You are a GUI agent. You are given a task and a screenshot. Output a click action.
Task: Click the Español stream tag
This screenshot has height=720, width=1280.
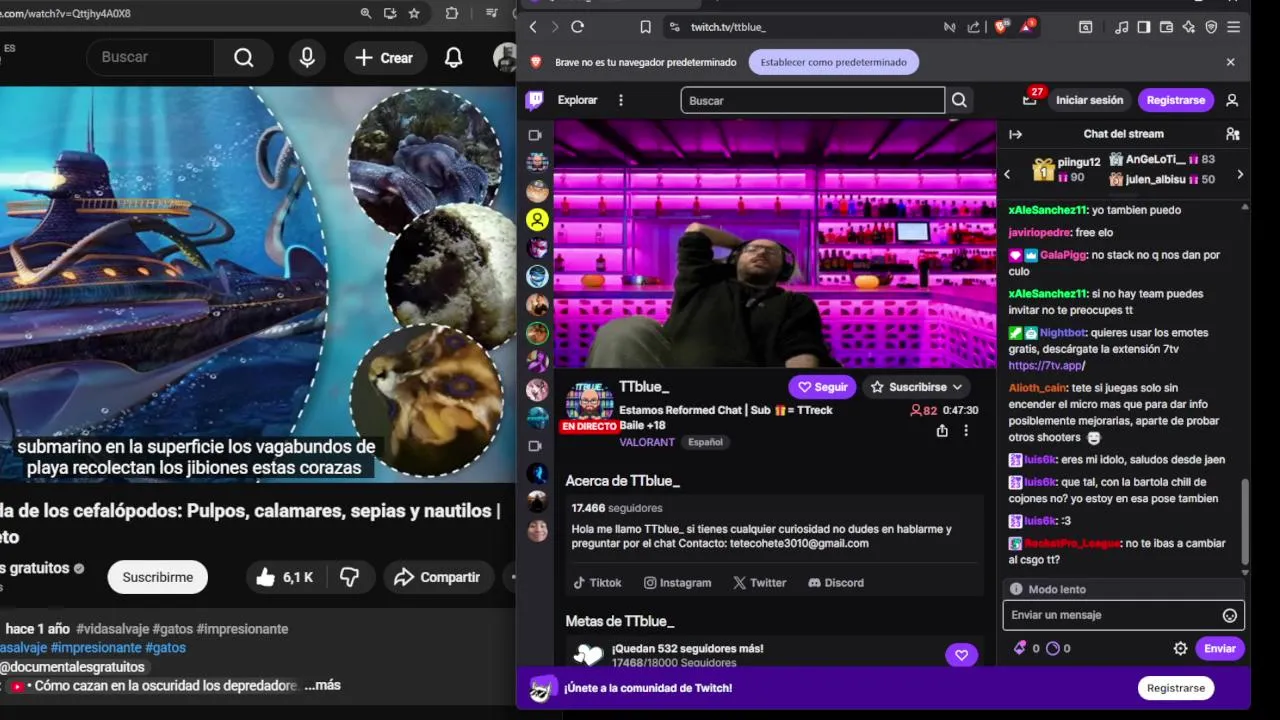(705, 442)
